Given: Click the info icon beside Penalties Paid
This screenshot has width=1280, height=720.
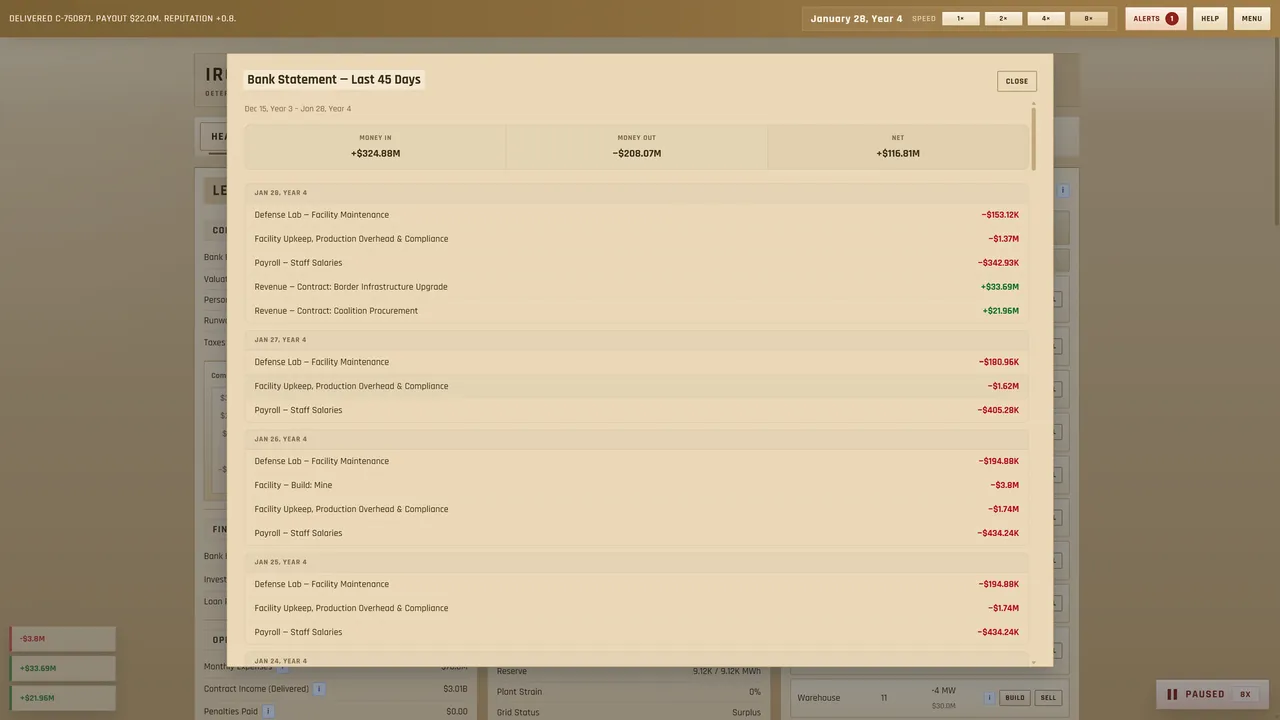Looking at the screenshot, I should tap(268, 711).
